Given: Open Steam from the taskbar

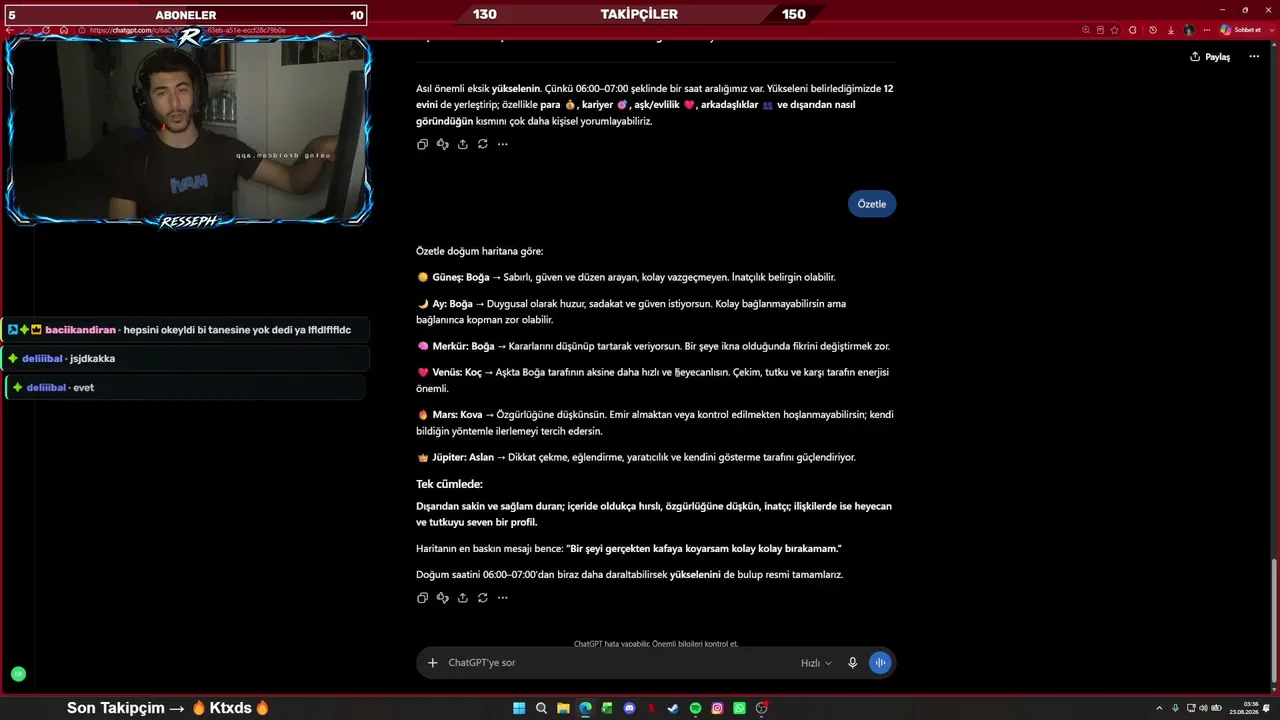Looking at the screenshot, I should (673, 708).
